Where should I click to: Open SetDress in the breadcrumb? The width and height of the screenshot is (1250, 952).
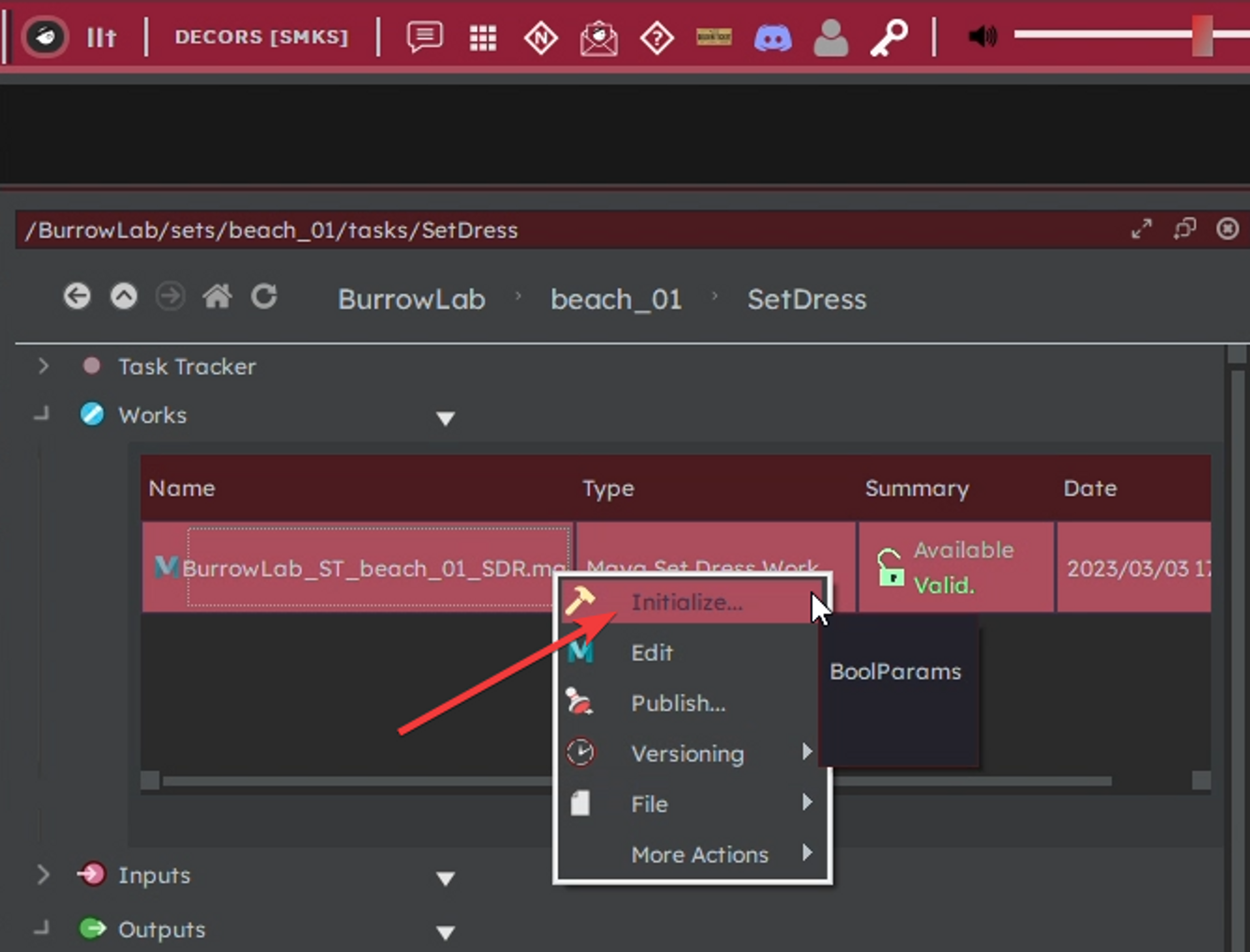807,299
